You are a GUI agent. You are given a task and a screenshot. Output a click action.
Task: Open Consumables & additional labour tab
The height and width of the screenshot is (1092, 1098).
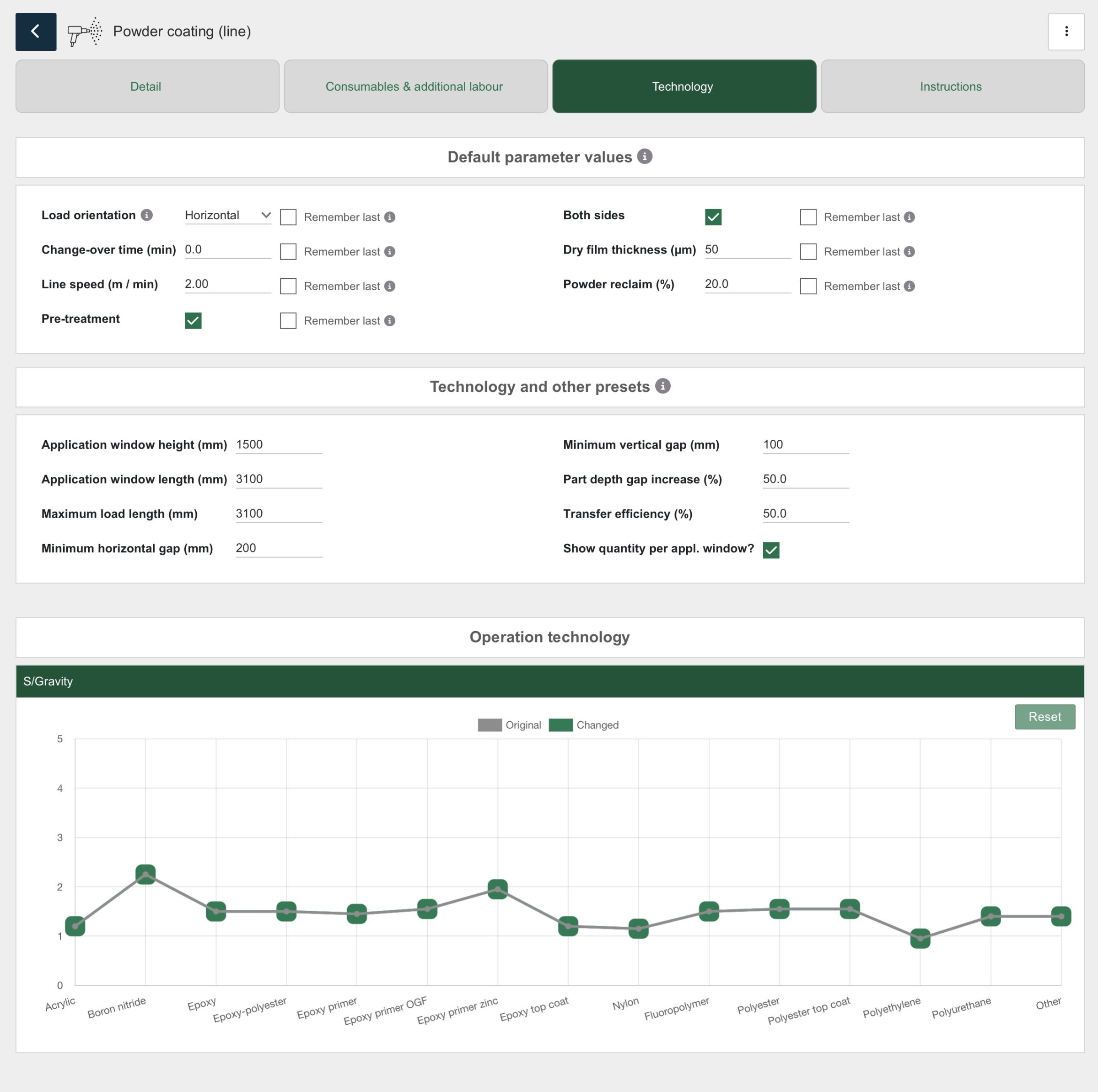pyautogui.click(x=415, y=86)
